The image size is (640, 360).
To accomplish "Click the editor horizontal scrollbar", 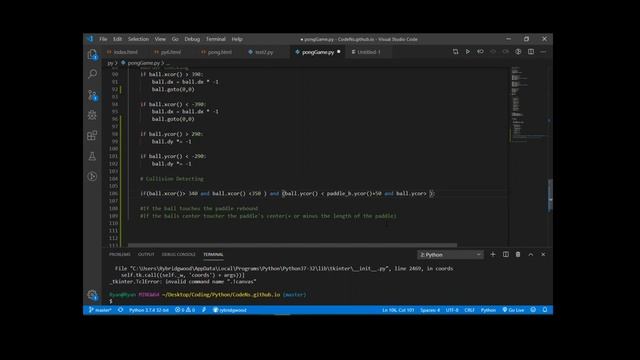I will [x=292, y=245].
